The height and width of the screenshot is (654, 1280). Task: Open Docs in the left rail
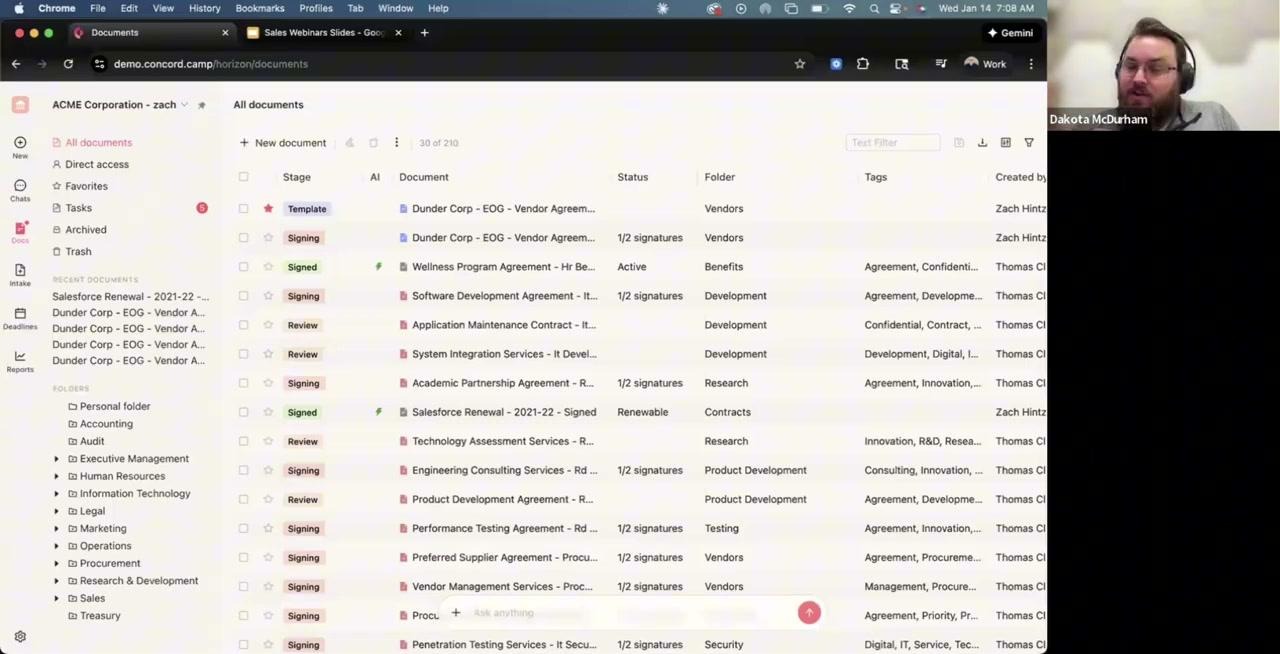(20, 233)
